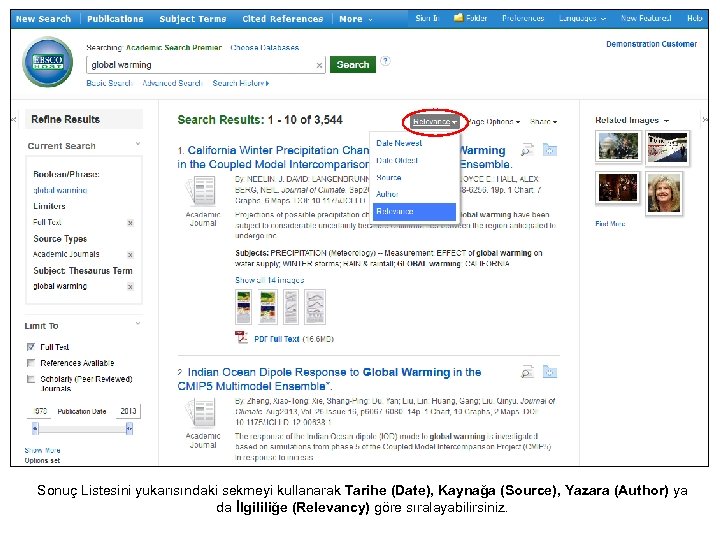Image resolution: width=720 pixels, height=540 pixels.
Task: Collapse the left Refine Results sidebar arrow
Action: [x=14, y=119]
